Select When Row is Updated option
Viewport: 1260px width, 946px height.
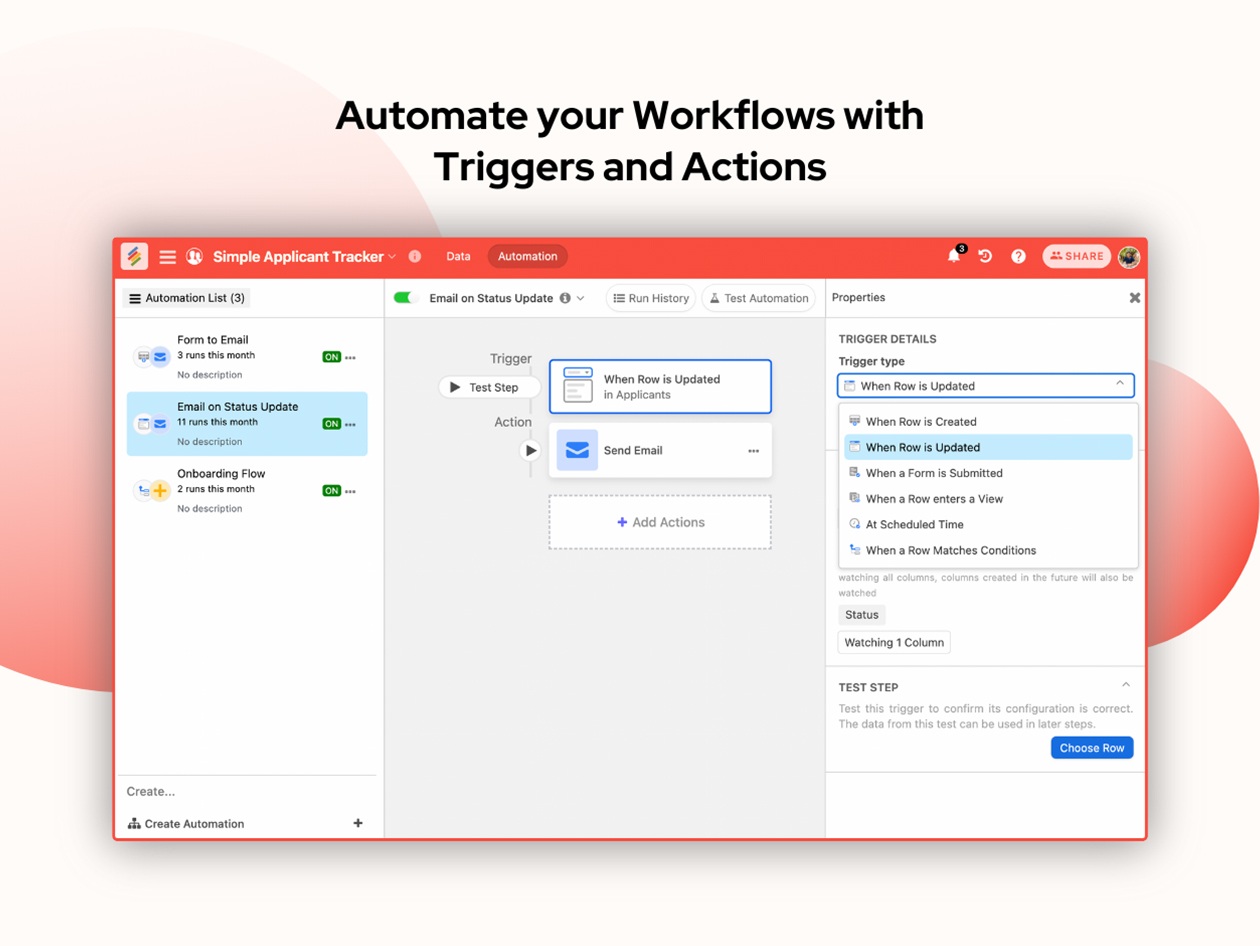click(988, 447)
